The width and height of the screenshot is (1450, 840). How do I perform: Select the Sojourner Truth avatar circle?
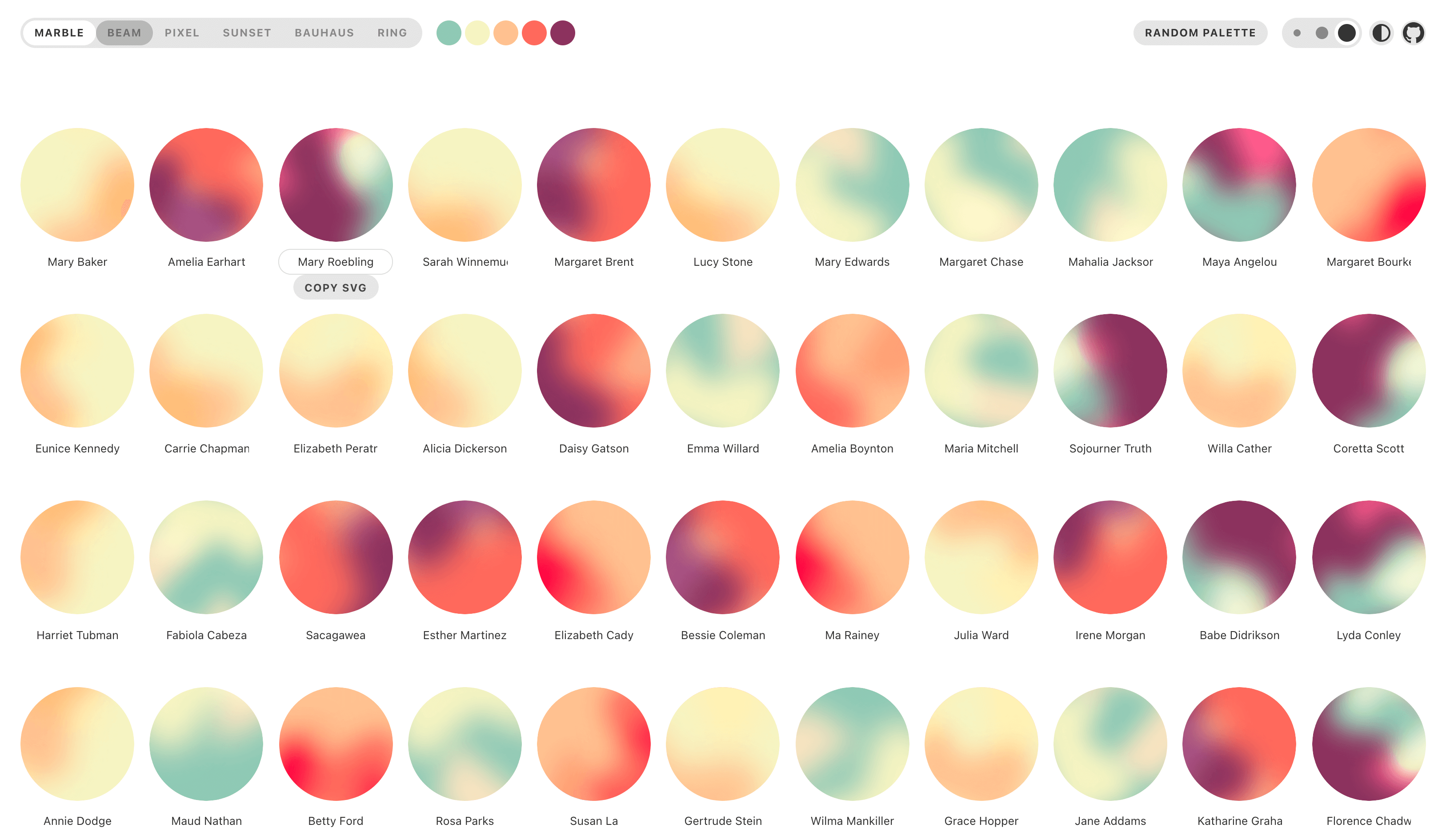point(1110,371)
